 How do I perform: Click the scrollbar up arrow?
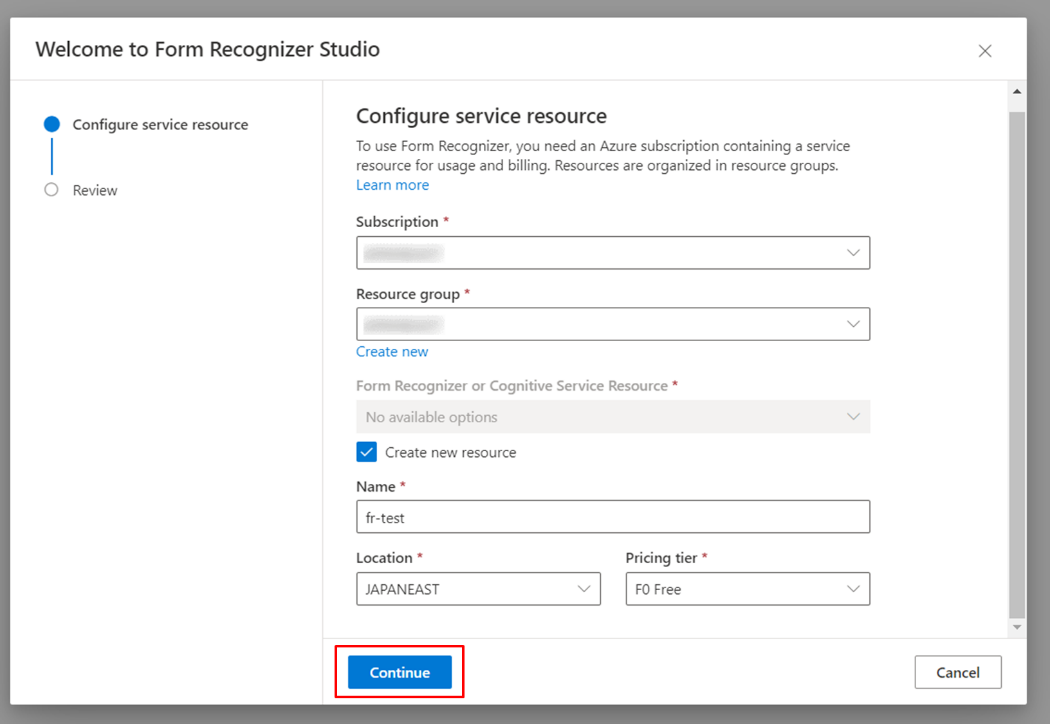click(1017, 91)
